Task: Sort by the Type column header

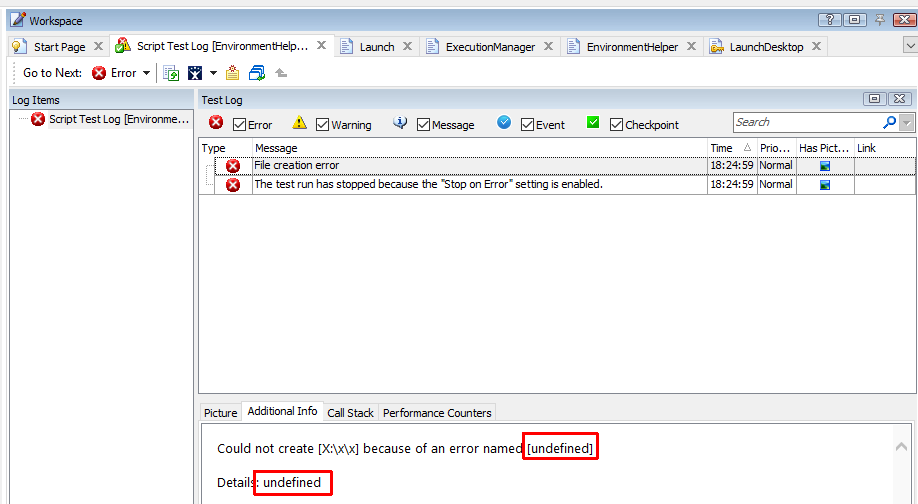Action: 225,148
